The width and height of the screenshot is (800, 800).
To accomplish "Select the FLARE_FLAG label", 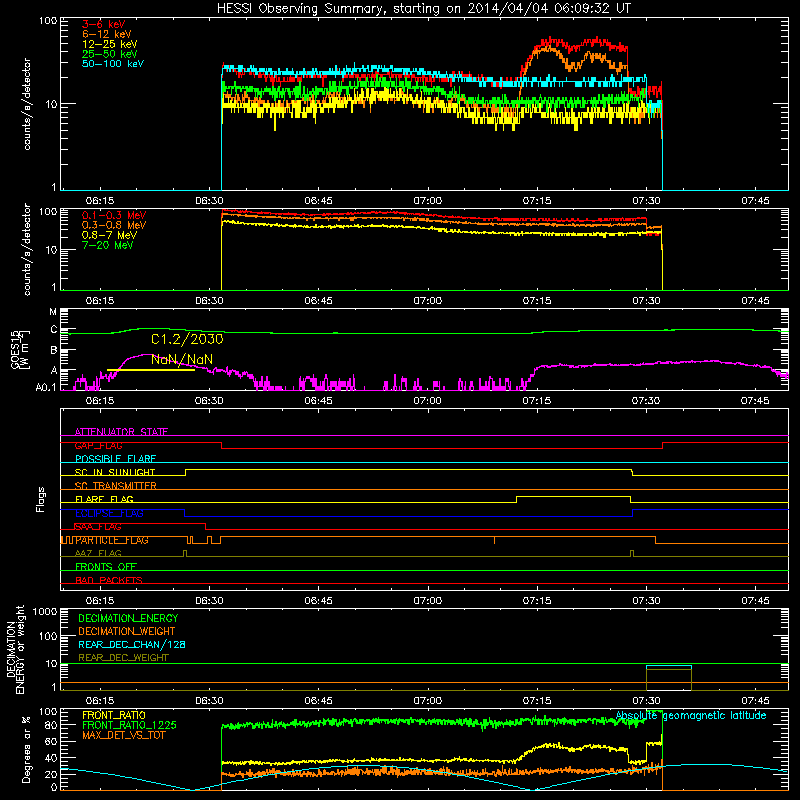I will click(104, 499).
